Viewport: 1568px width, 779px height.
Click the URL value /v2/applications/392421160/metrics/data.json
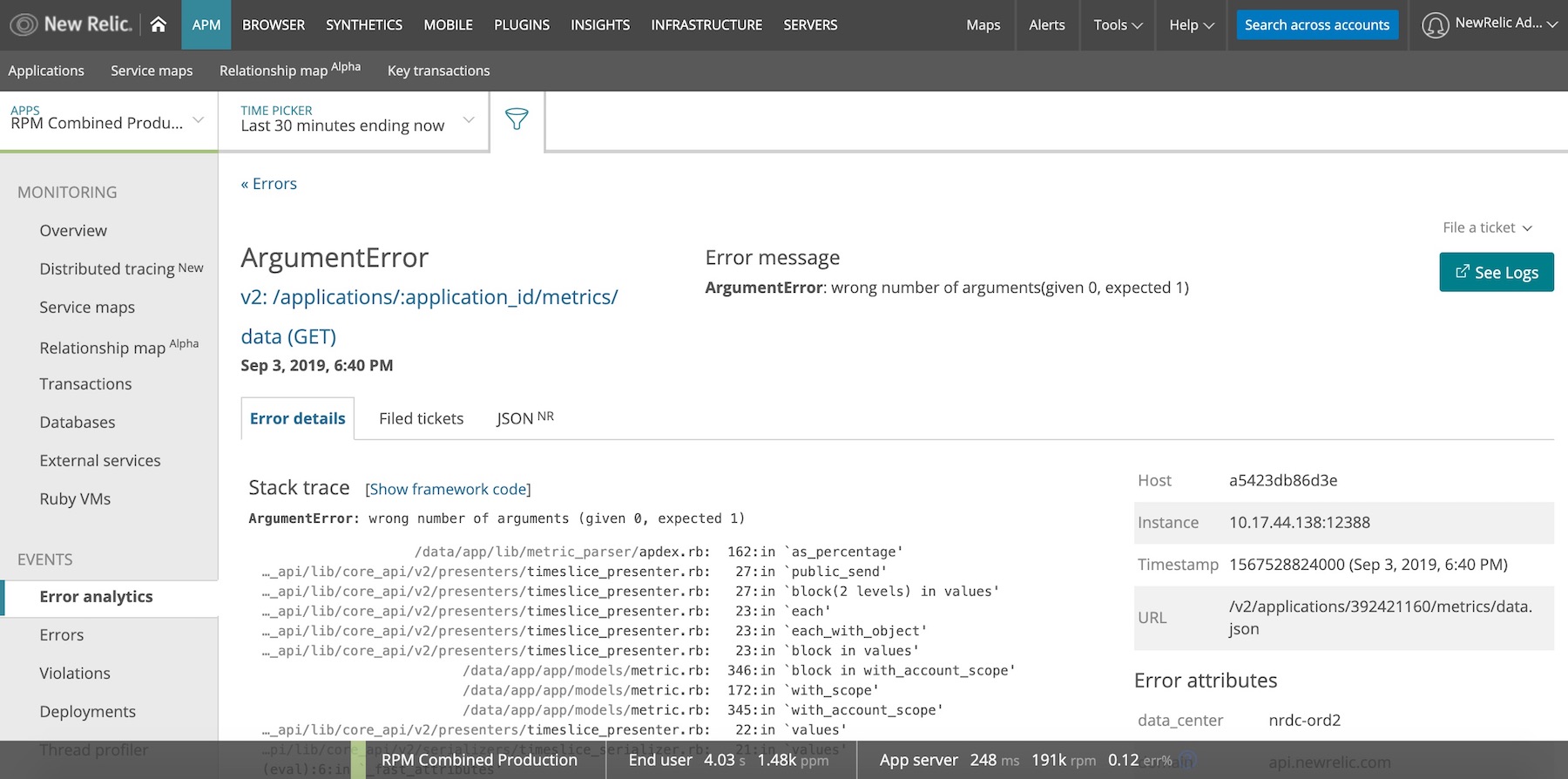pyautogui.click(x=1381, y=617)
